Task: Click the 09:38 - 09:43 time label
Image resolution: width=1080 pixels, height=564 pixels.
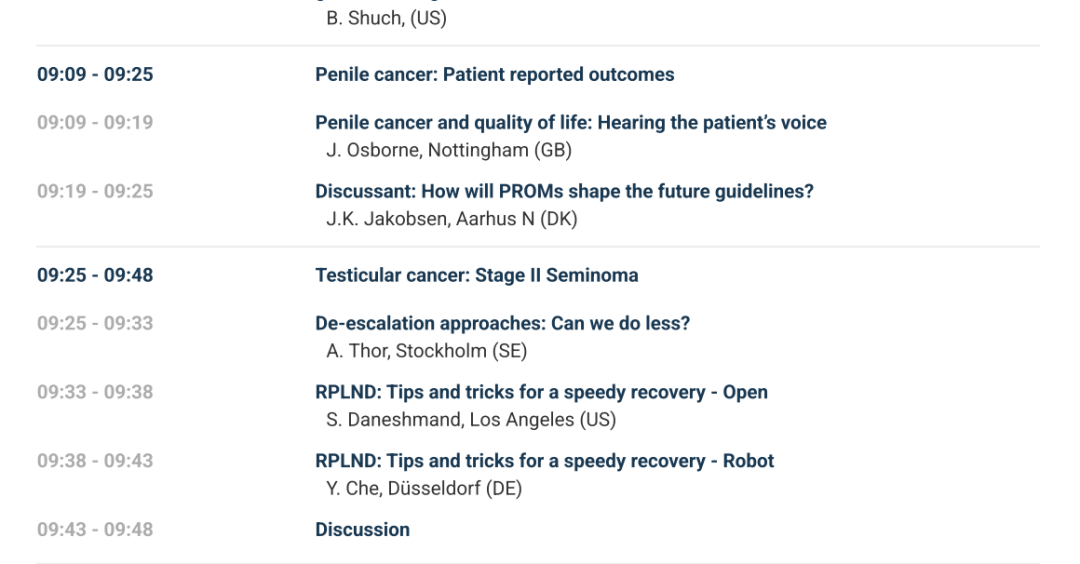Action: coord(95,461)
